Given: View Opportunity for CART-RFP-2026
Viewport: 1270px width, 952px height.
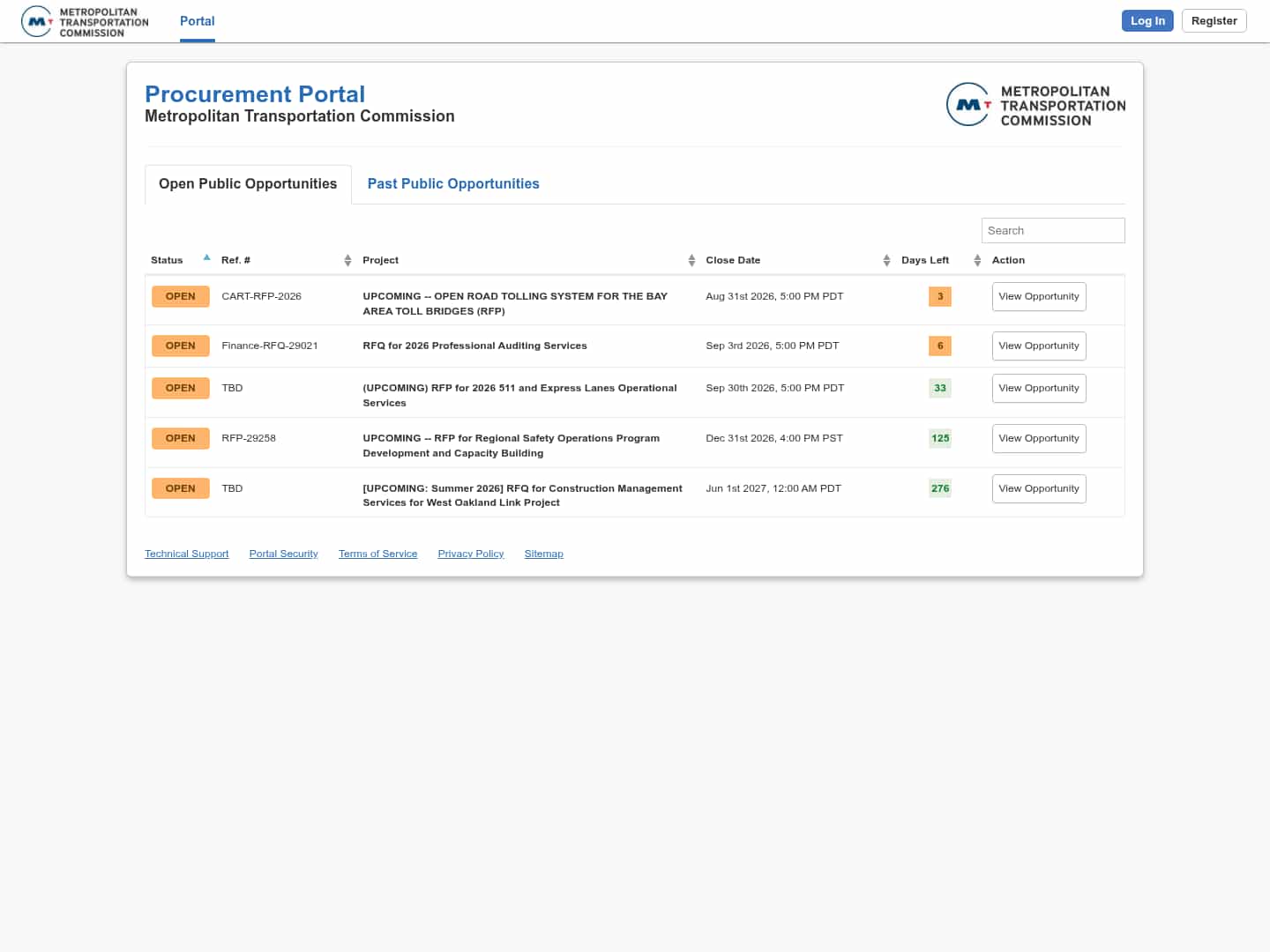Looking at the screenshot, I should (x=1039, y=297).
